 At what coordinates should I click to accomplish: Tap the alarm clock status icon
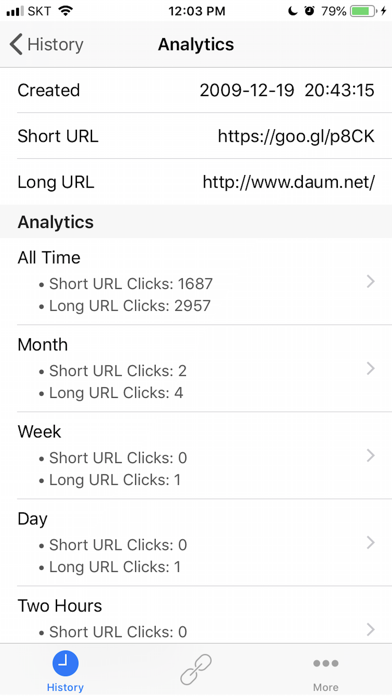pos(309,11)
